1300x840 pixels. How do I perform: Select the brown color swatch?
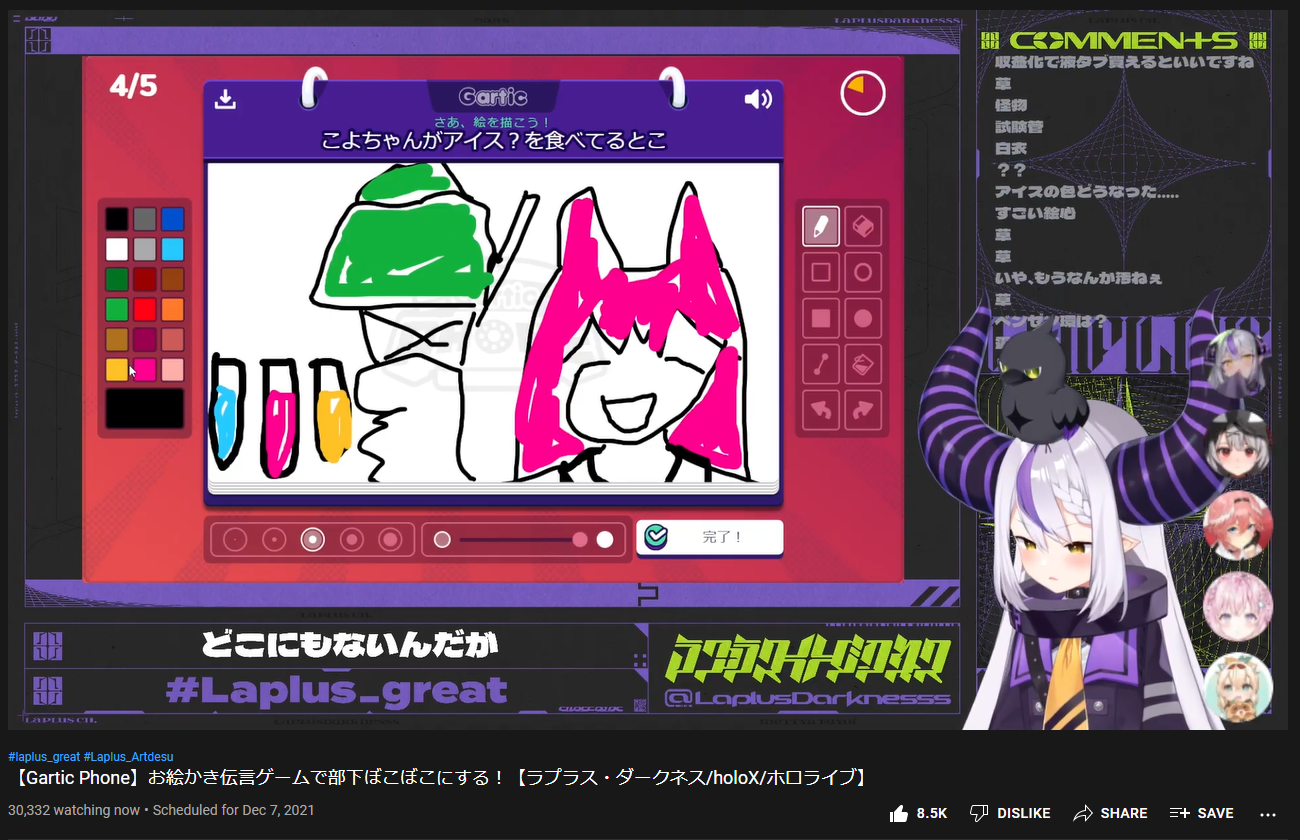click(x=173, y=279)
